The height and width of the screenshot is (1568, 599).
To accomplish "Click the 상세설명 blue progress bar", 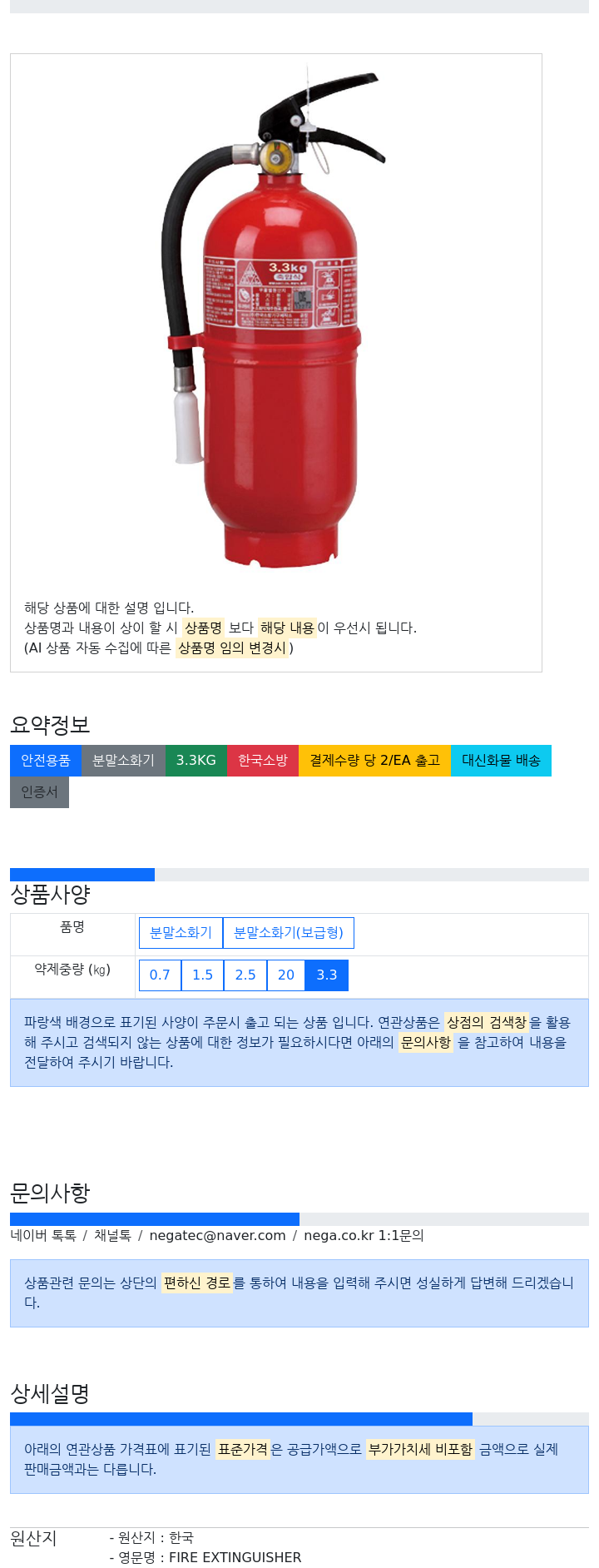I will (241, 1419).
